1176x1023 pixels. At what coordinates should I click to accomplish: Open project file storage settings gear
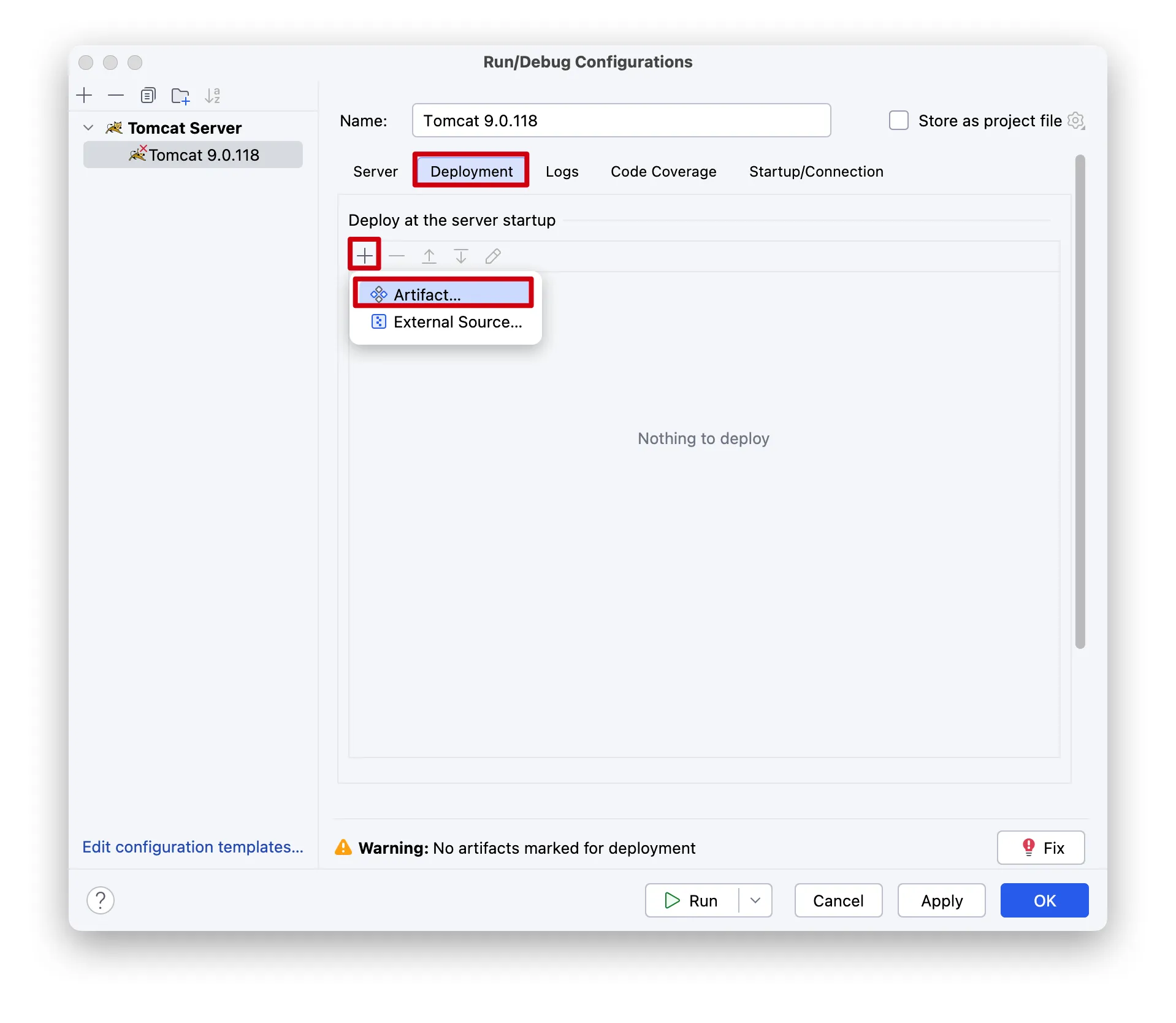point(1076,120)
